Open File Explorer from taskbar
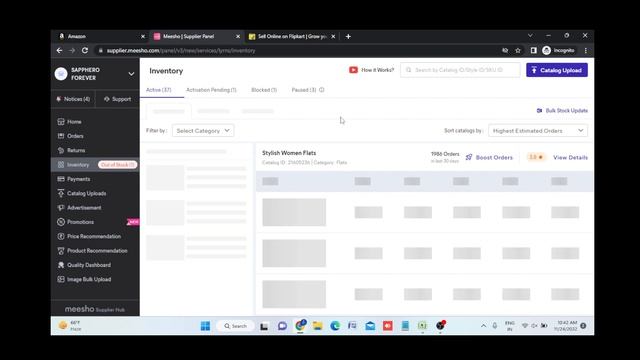This screenshot has width=640, height=360. pyautogui.click(x=318, y=326)
